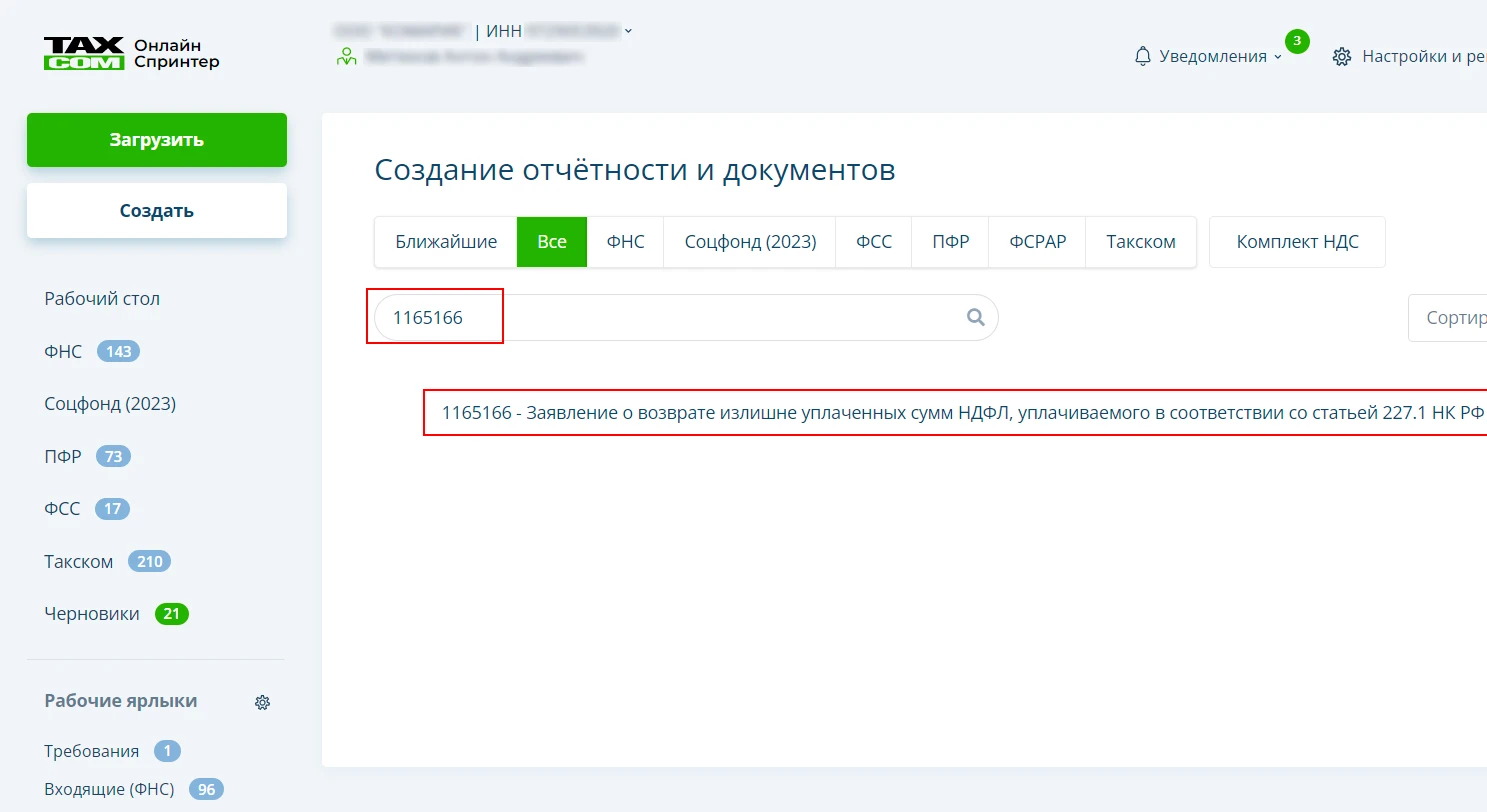Switch to the Ближайшие tab
The width and height of the screenshot is (1487, 812).
coord(446,242)
